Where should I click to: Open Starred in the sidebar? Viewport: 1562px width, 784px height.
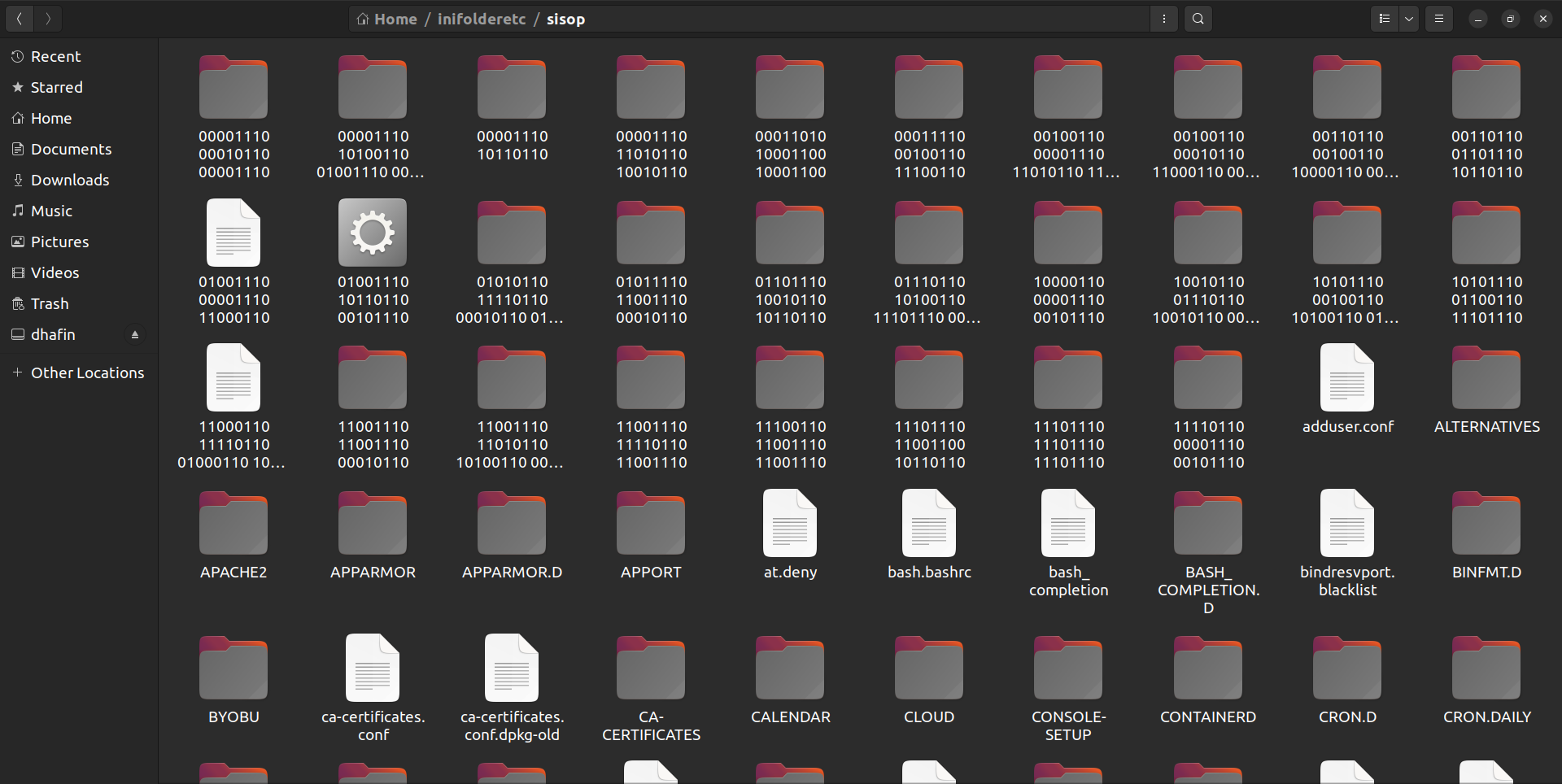click(79, 87)
